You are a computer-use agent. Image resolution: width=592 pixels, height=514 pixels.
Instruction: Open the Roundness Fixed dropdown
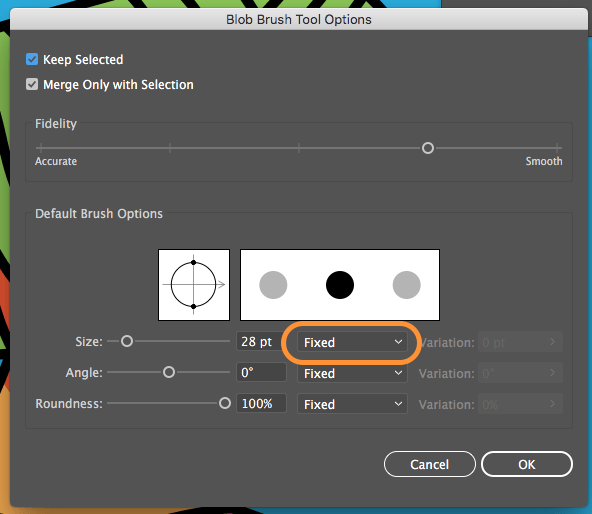(352, 404)
